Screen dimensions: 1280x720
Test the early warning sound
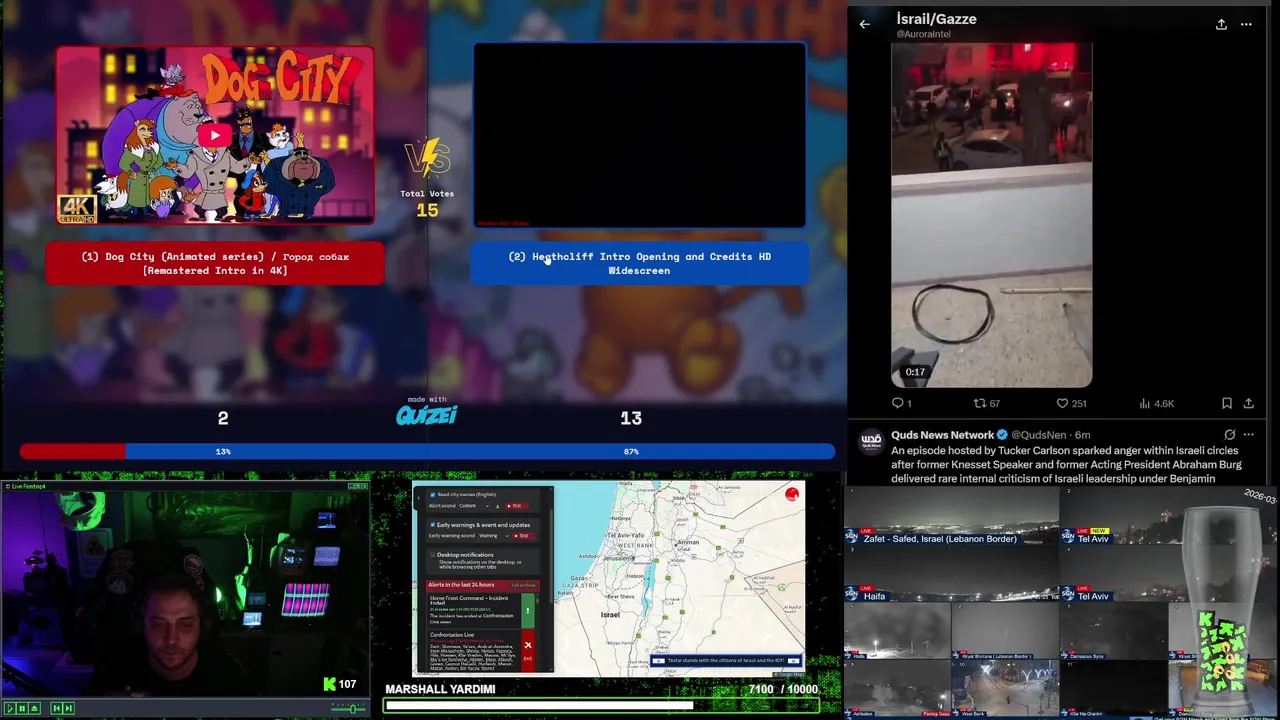[x=524, y=536]
